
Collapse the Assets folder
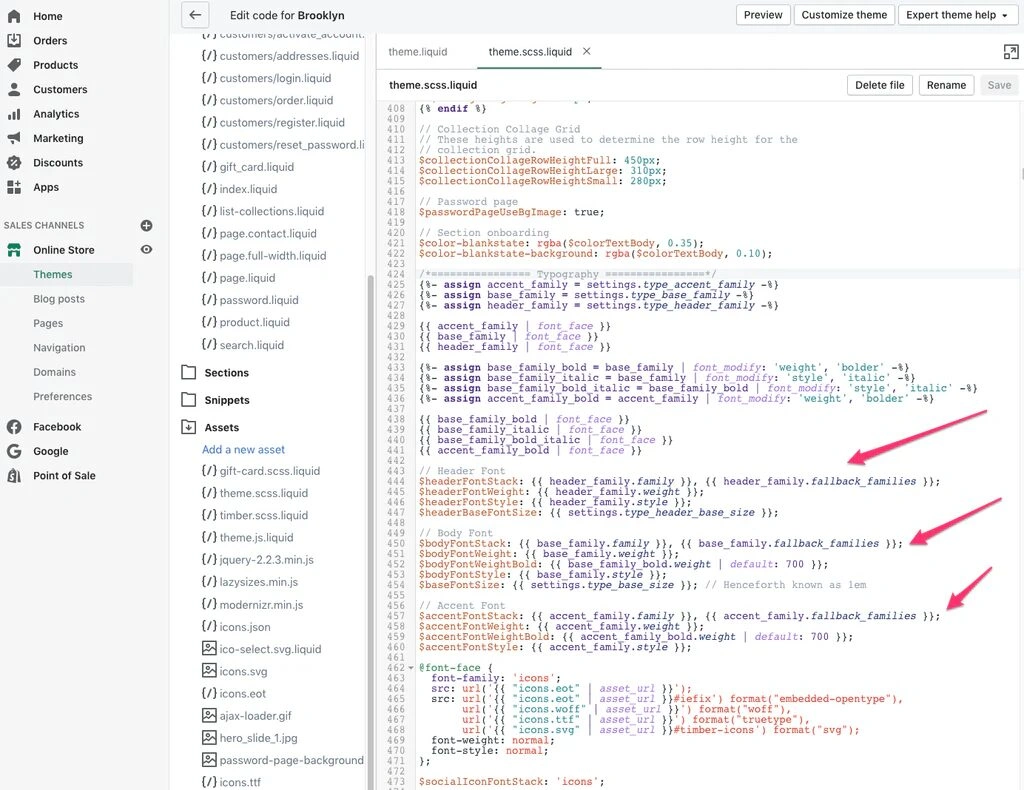coord(188,427)
